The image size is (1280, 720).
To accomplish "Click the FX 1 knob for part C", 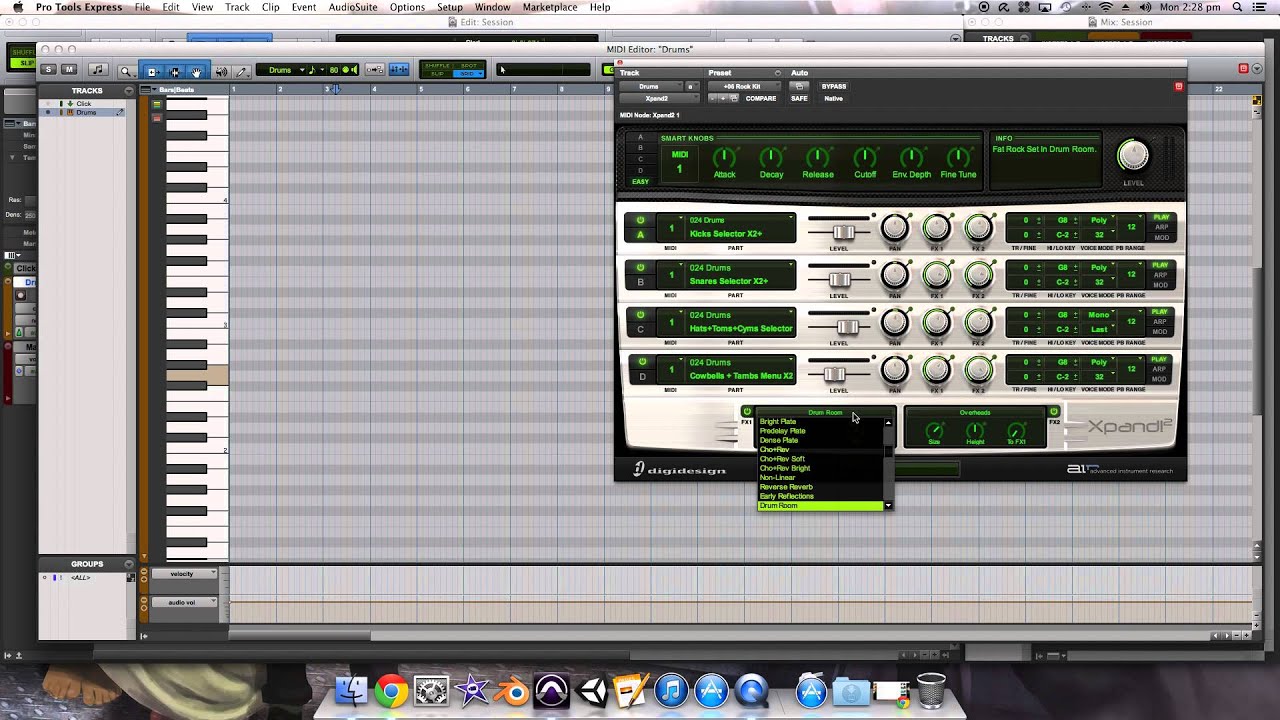I will coord(937,322).
